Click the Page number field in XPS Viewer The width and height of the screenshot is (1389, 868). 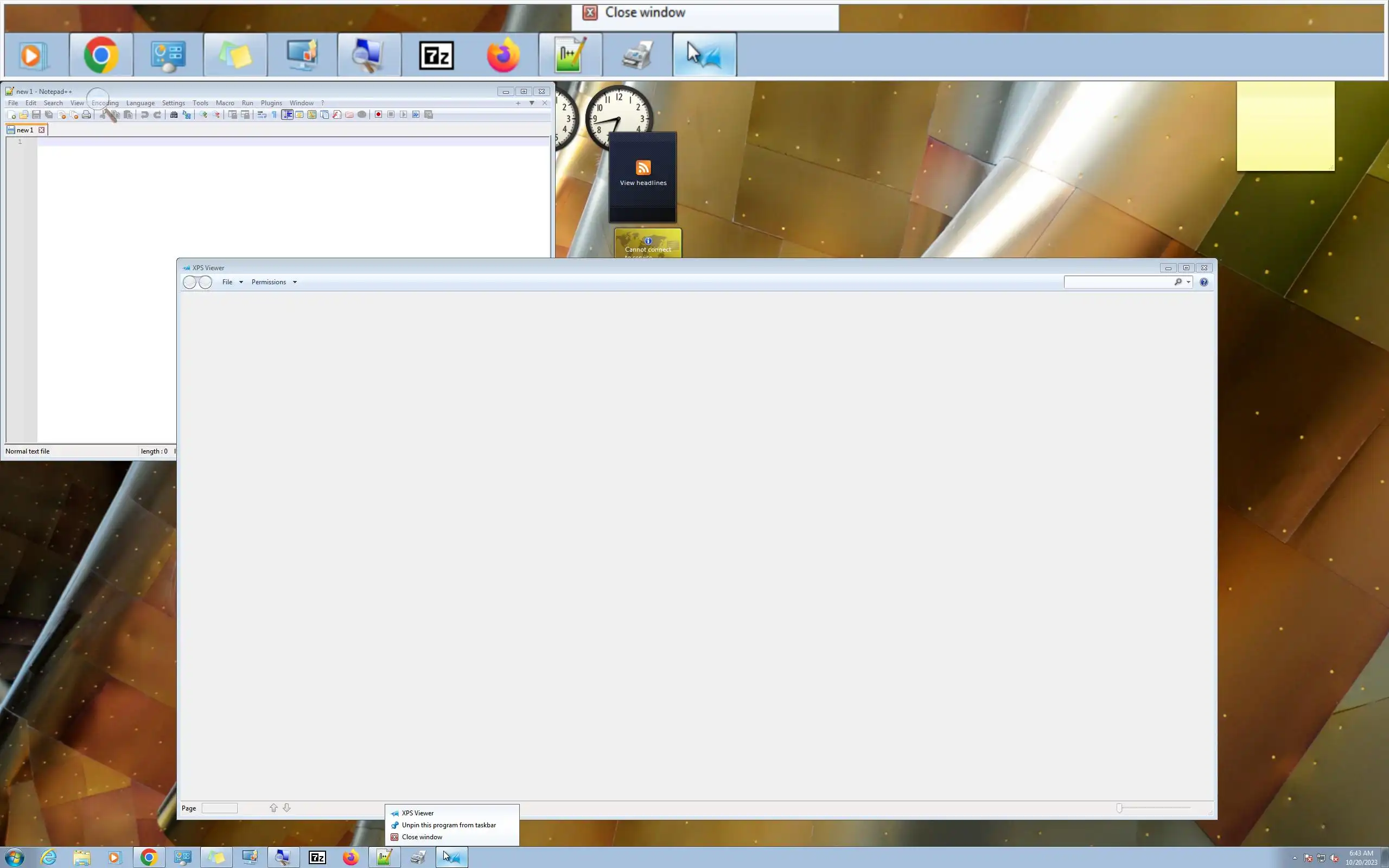219,808
